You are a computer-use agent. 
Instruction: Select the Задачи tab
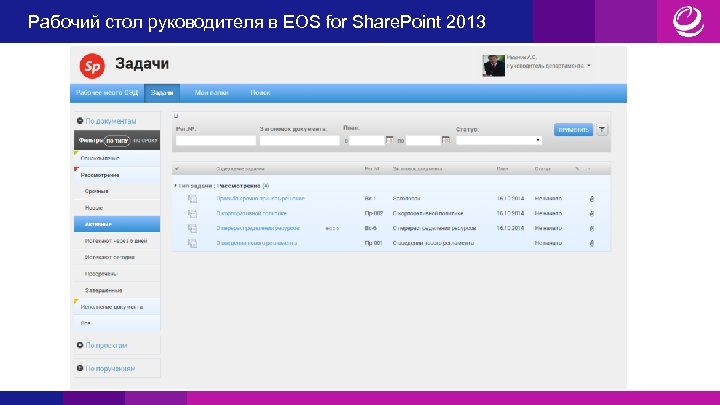(162, 93)
